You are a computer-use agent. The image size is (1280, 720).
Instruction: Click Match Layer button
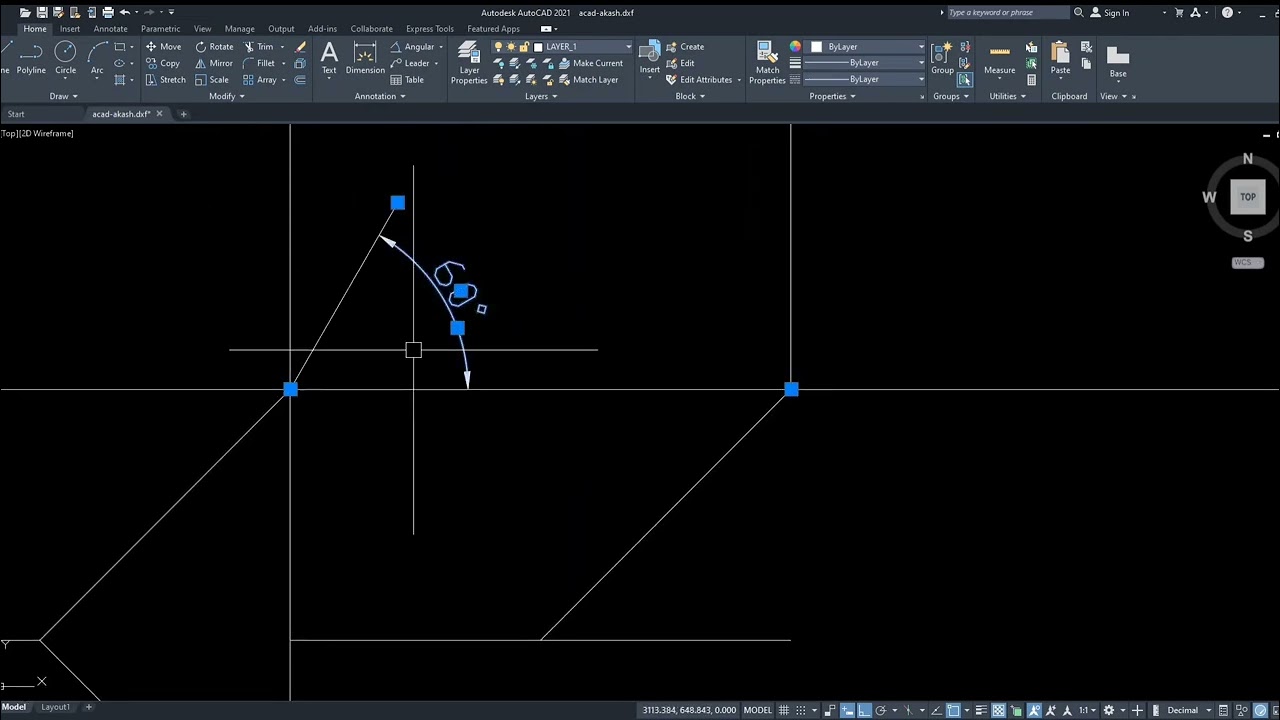[x=588, y=80]
